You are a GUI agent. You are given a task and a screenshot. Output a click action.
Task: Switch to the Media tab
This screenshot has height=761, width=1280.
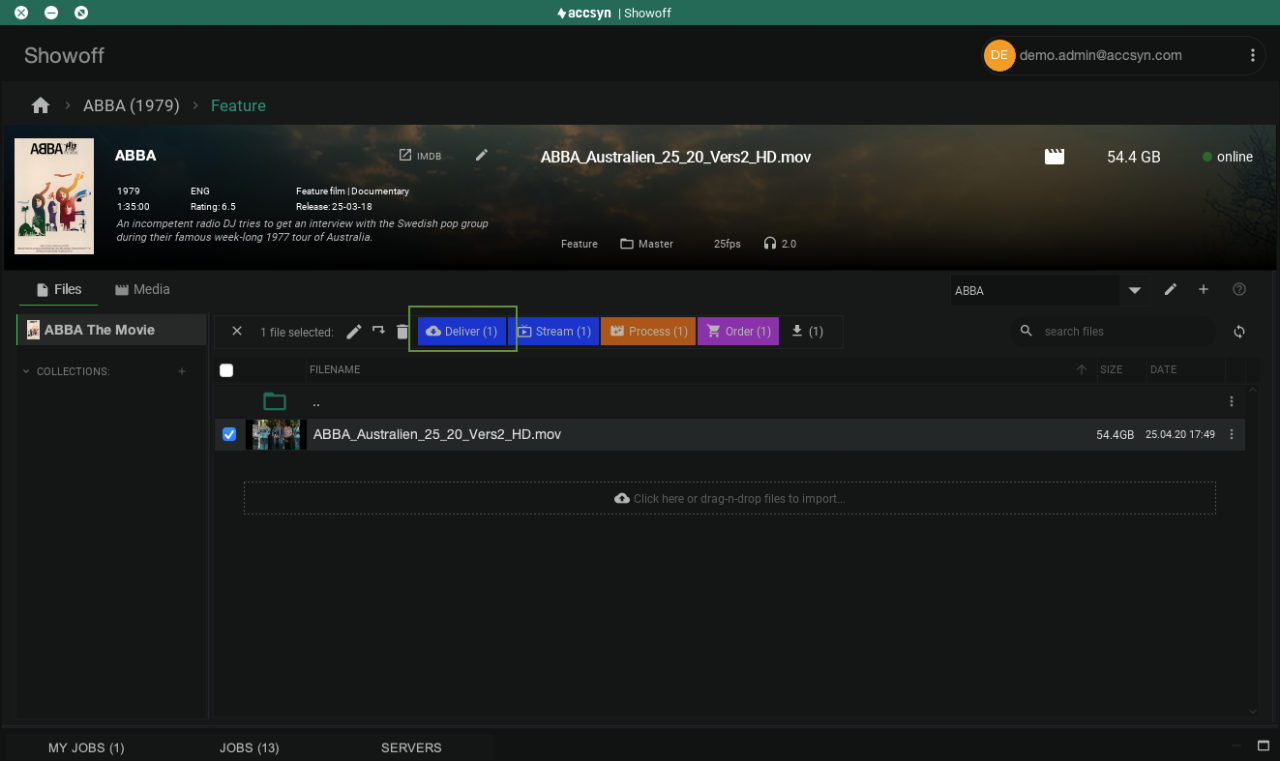142,289
